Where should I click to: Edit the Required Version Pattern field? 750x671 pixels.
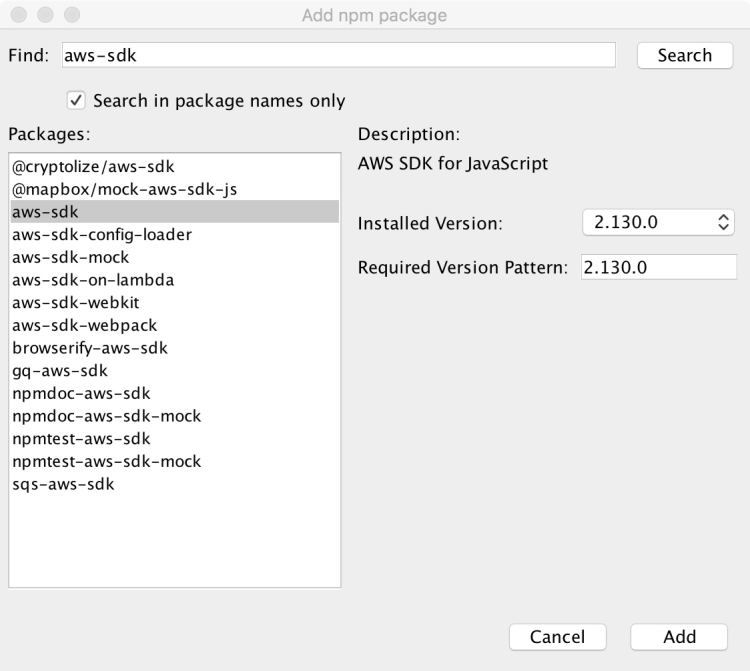click(x=659, y=267)
